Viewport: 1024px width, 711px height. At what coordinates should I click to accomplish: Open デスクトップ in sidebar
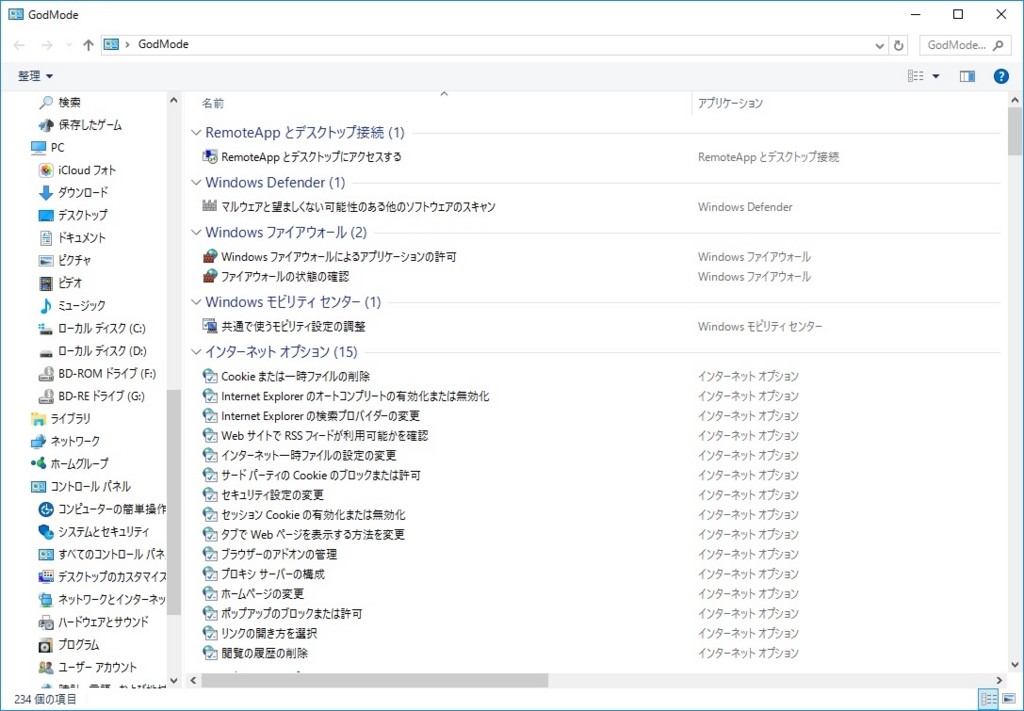tap(82, 215)
